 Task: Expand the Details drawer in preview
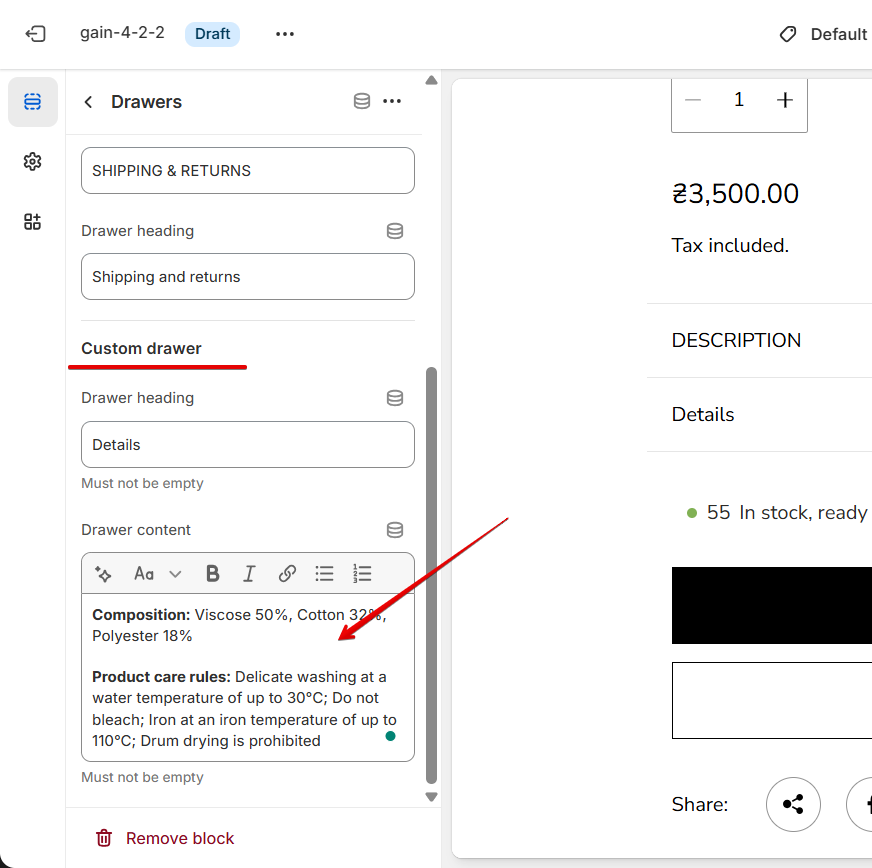760,415
